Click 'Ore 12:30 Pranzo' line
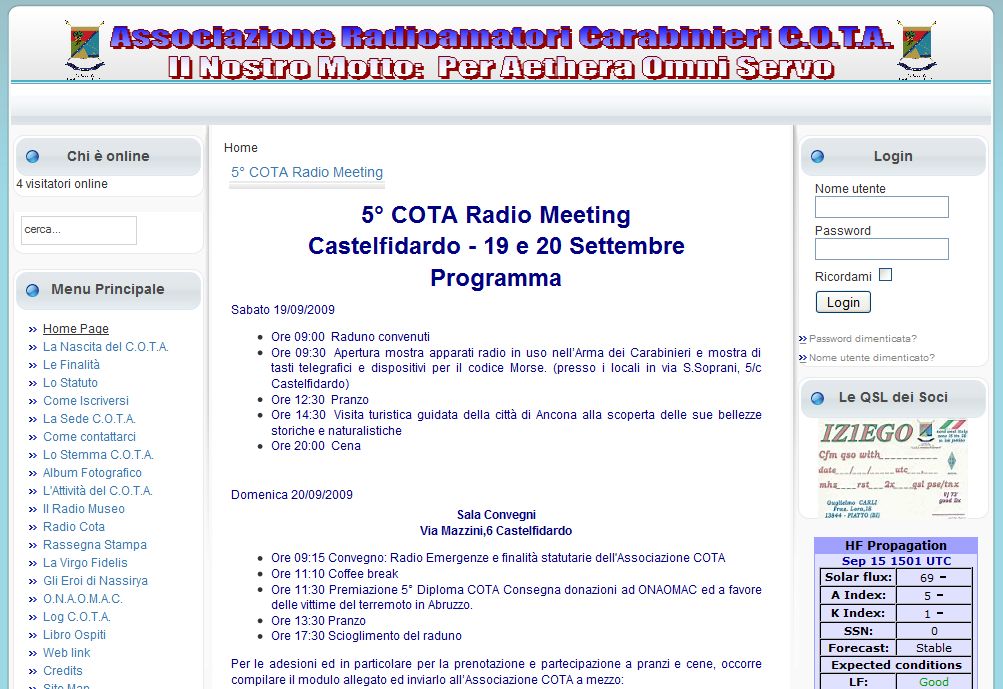Image resolution: width=1003 pixels, height=689 pixels. pyautogui.click(x=320, y=400)
